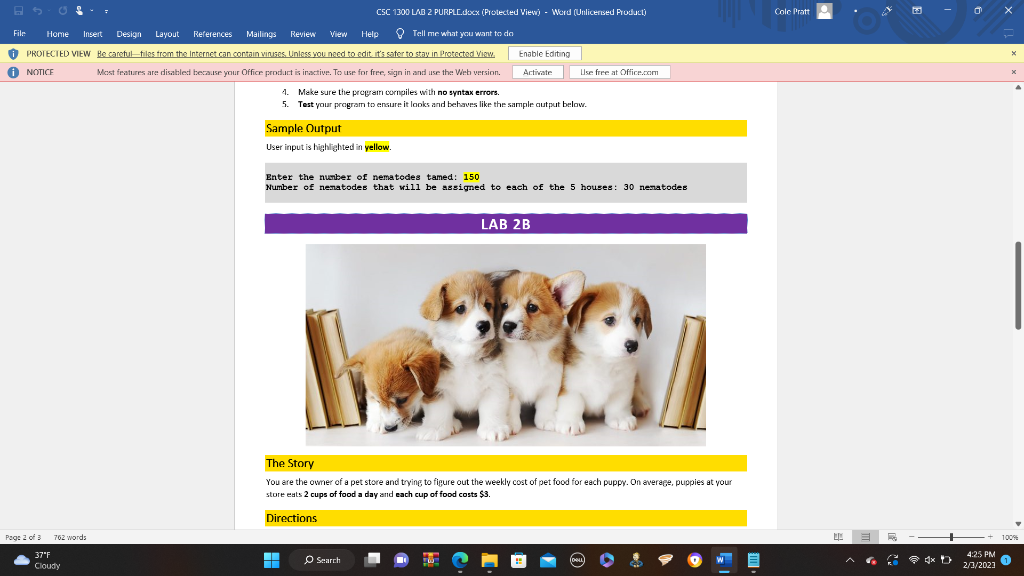
Task: Toggle the Wi-Fi tray icon
Action: point(914,560)
